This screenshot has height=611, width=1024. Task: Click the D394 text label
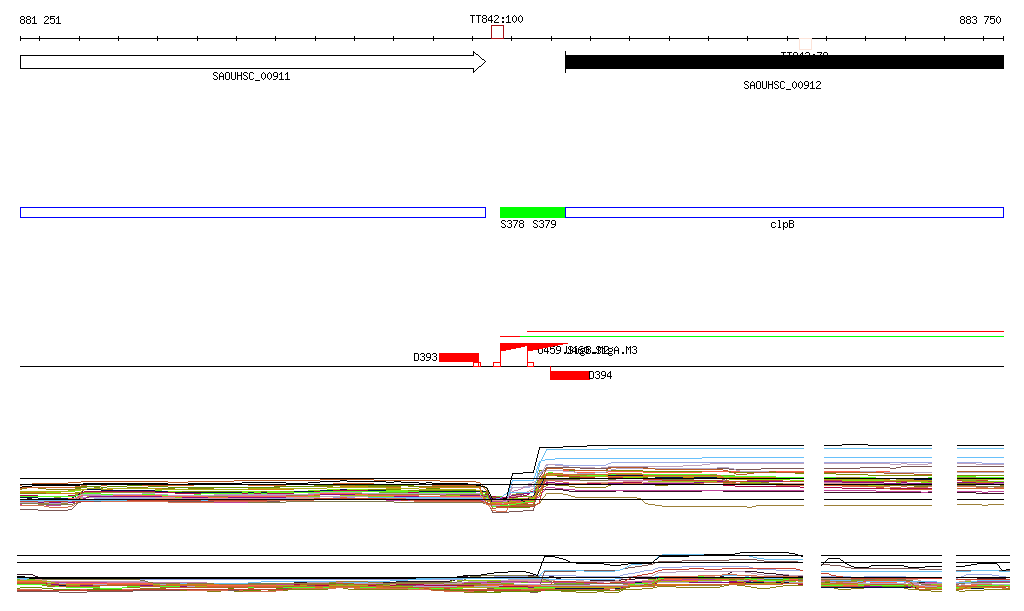tap(600, 375)
